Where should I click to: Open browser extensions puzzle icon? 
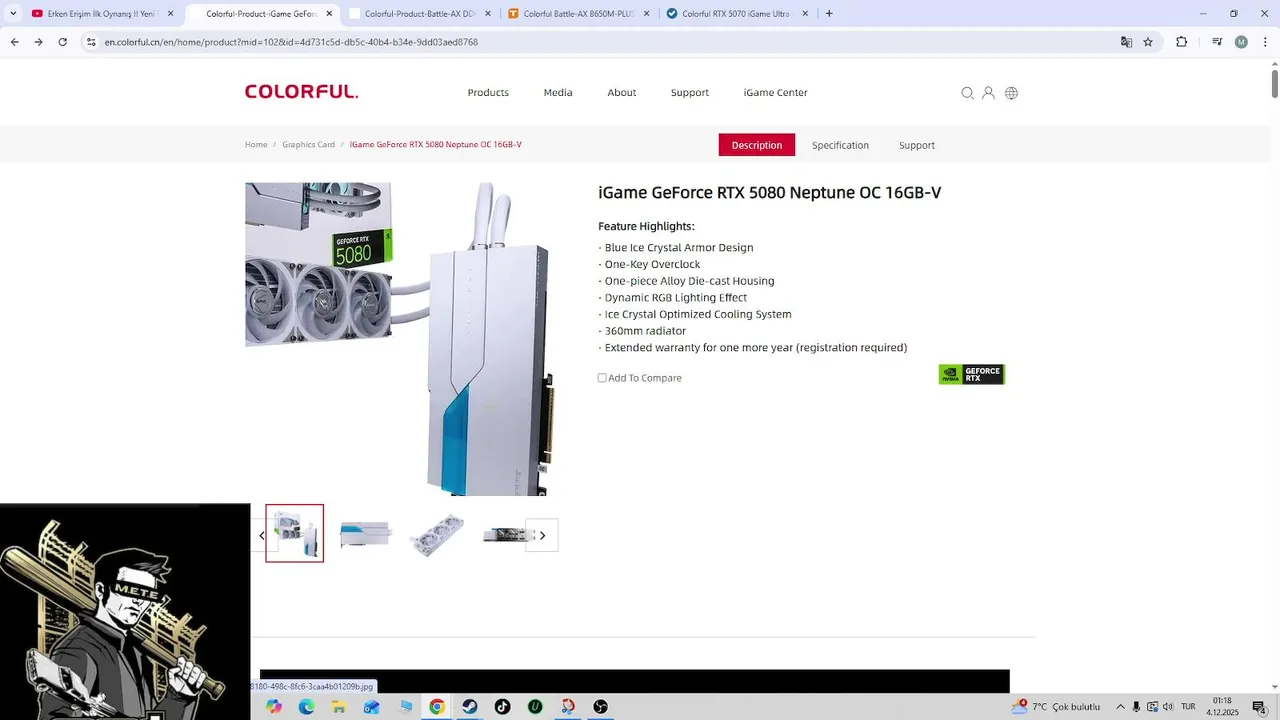[1181, 42]
